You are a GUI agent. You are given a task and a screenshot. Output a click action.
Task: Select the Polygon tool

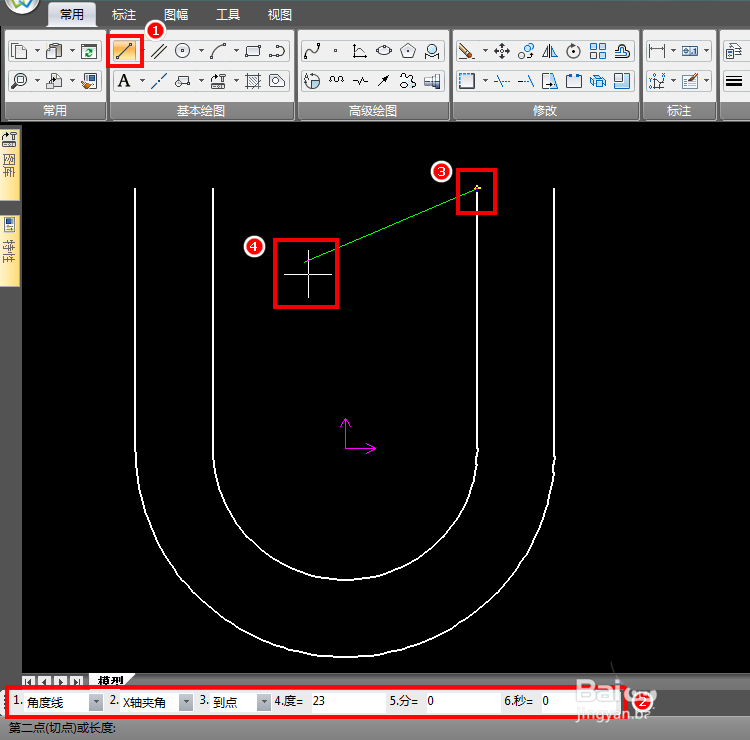coord(408,51)
